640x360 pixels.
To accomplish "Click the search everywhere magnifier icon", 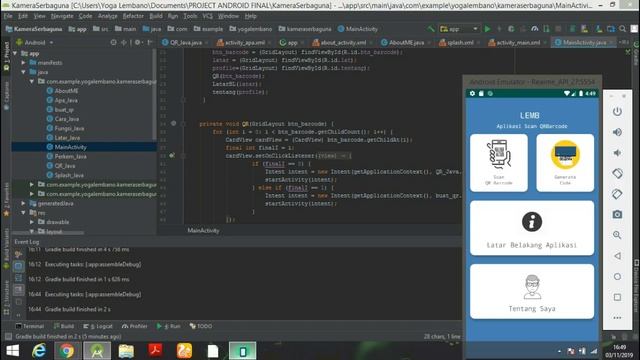I will coord(622,29).
